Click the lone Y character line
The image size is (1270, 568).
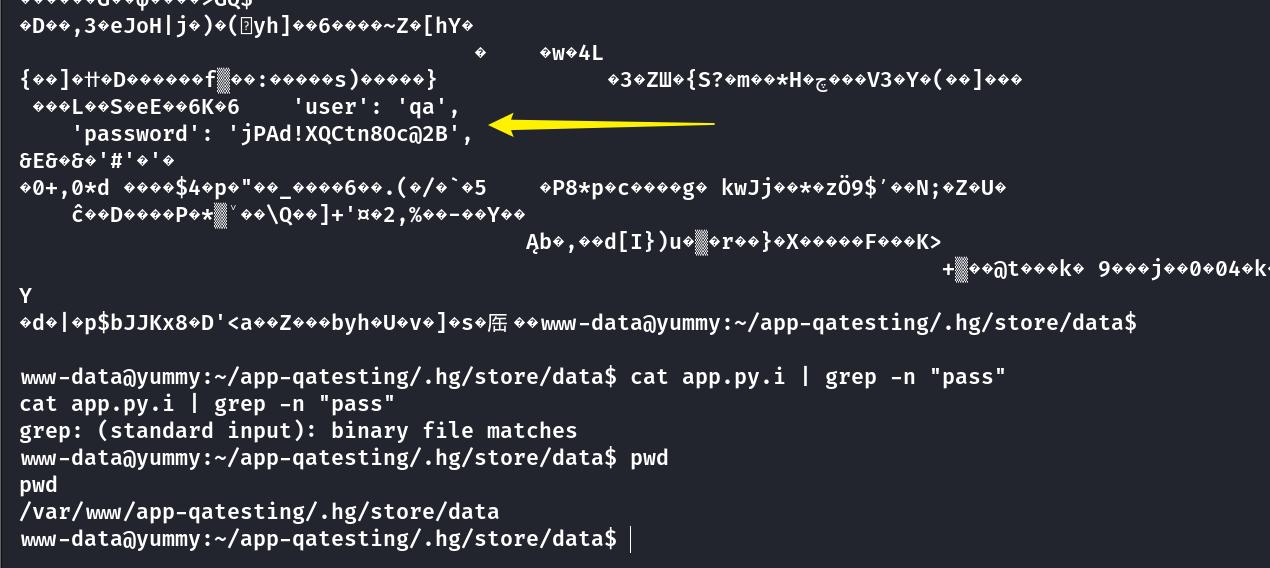coord(26,296)
